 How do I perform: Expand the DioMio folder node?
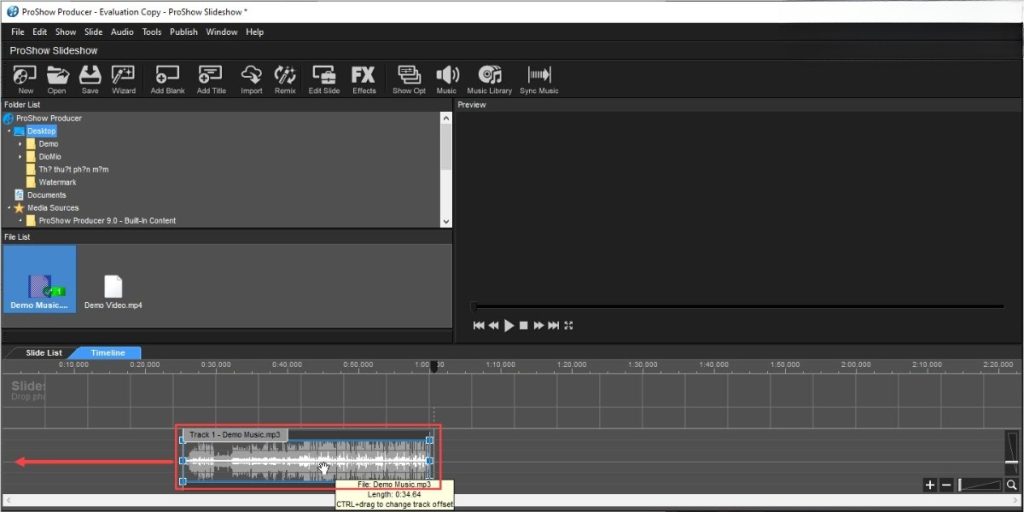click(x=20, y=157)
